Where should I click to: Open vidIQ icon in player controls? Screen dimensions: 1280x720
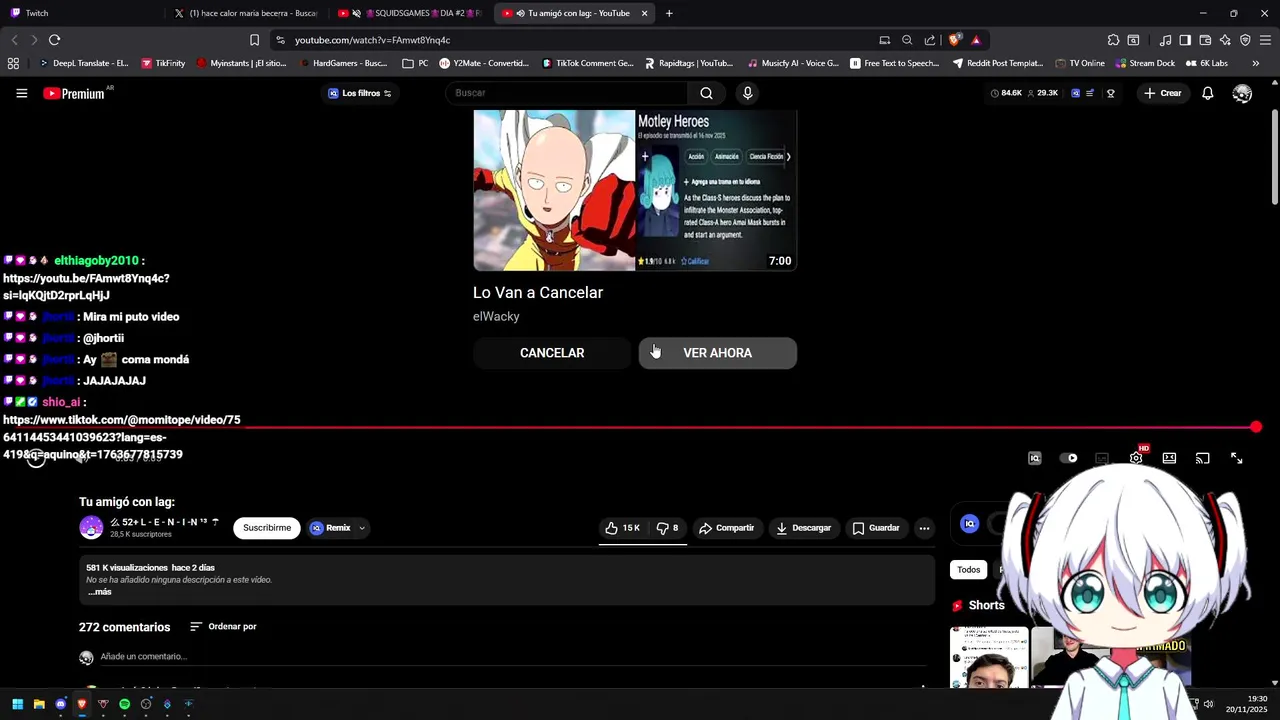pos(1035,458)
